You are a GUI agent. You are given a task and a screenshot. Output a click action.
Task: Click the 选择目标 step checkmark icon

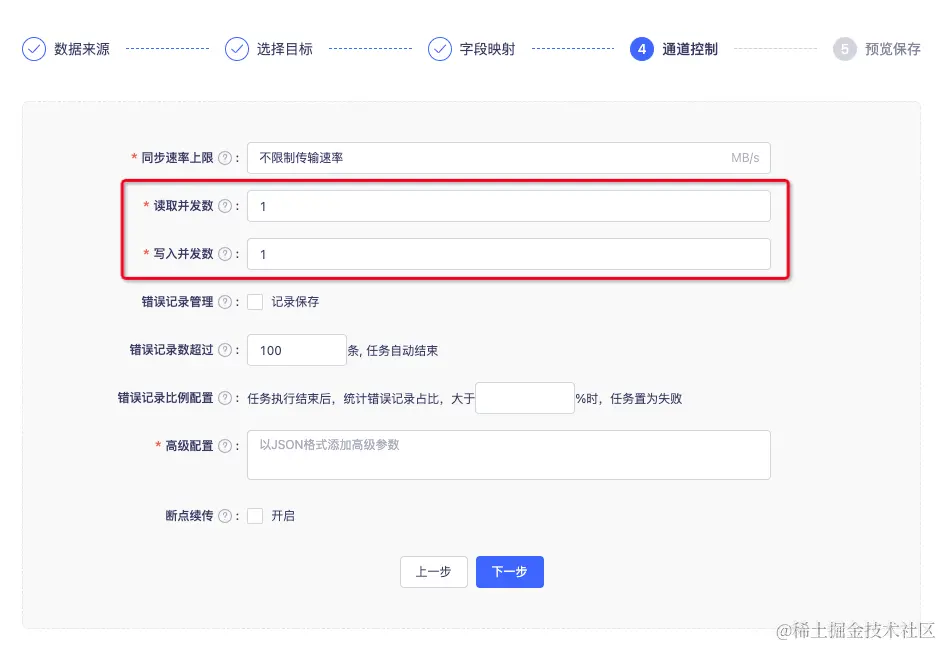(237, 49)
